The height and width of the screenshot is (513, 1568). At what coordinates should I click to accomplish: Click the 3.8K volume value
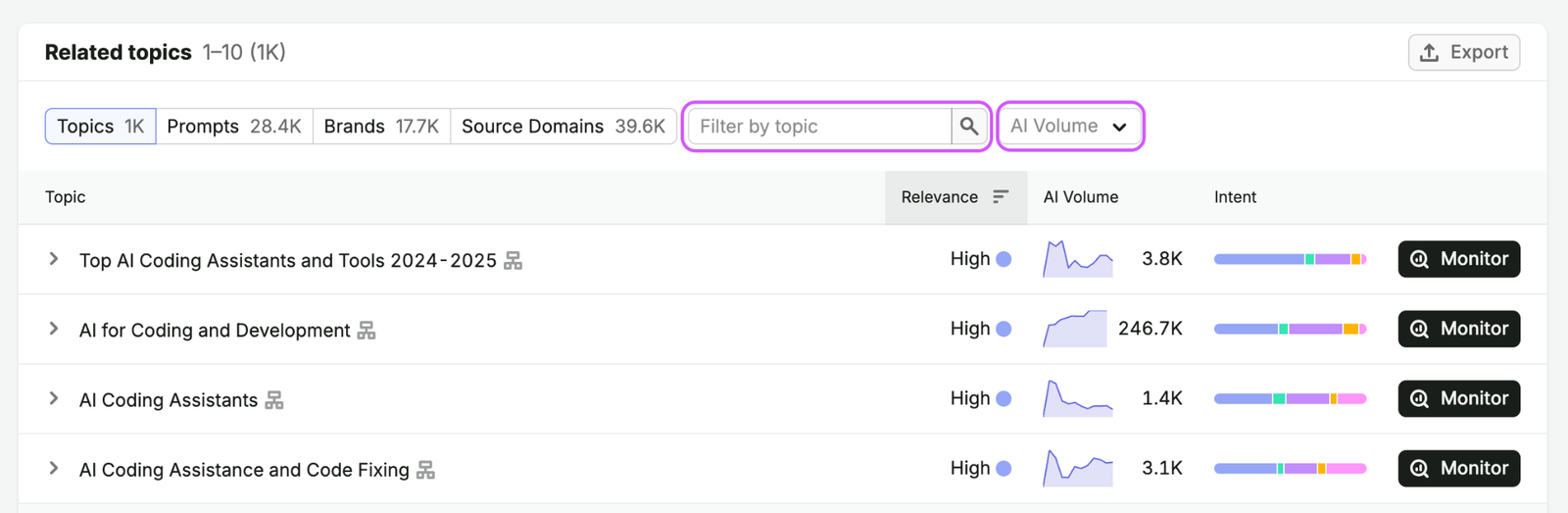tap(1162, 259)
